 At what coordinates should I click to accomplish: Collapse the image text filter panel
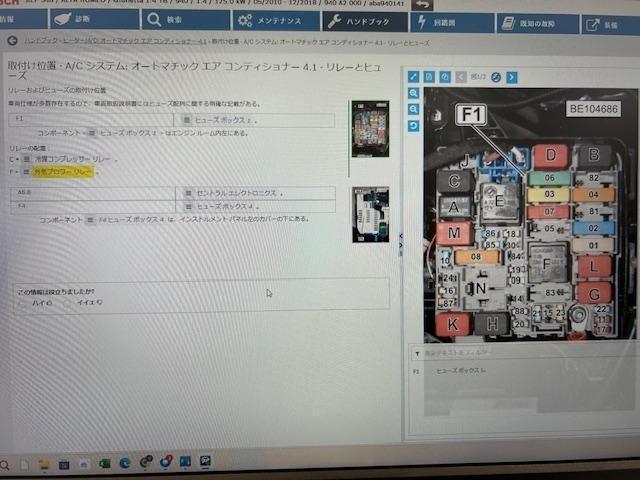pyautogui.click(x=418, y=353)
